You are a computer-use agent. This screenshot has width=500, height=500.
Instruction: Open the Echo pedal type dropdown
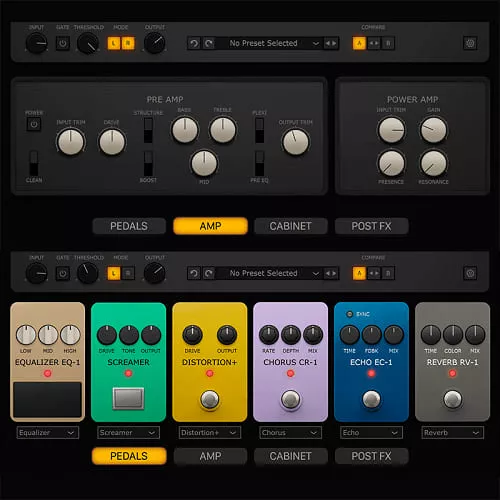[x=371, y=433]
